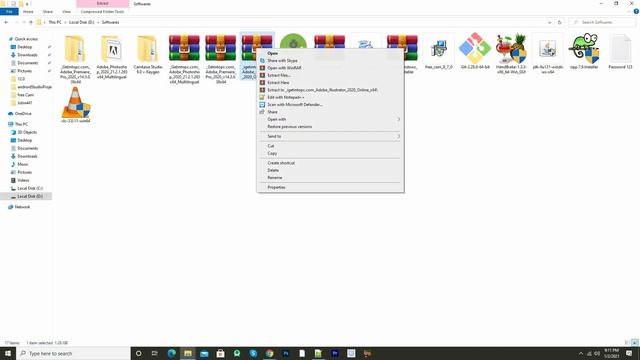Go up one folder level
Image resolution: width=640 pixels, height=360 pixels.
(31, 22)
